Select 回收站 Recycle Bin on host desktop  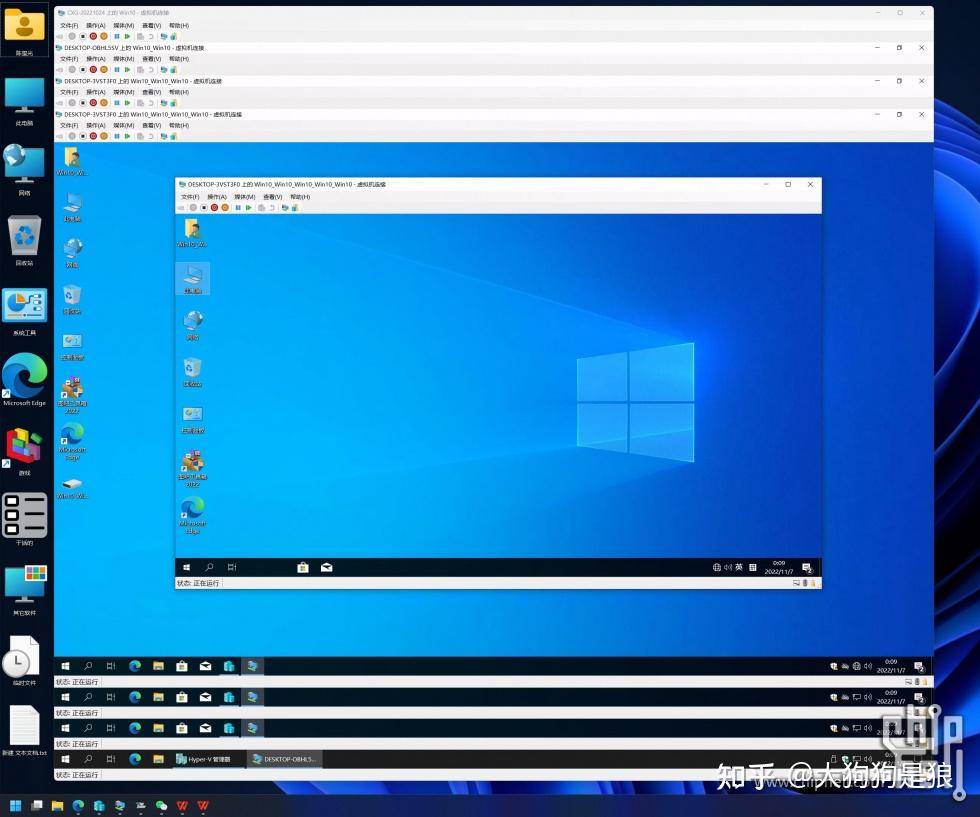pos(24,241)
